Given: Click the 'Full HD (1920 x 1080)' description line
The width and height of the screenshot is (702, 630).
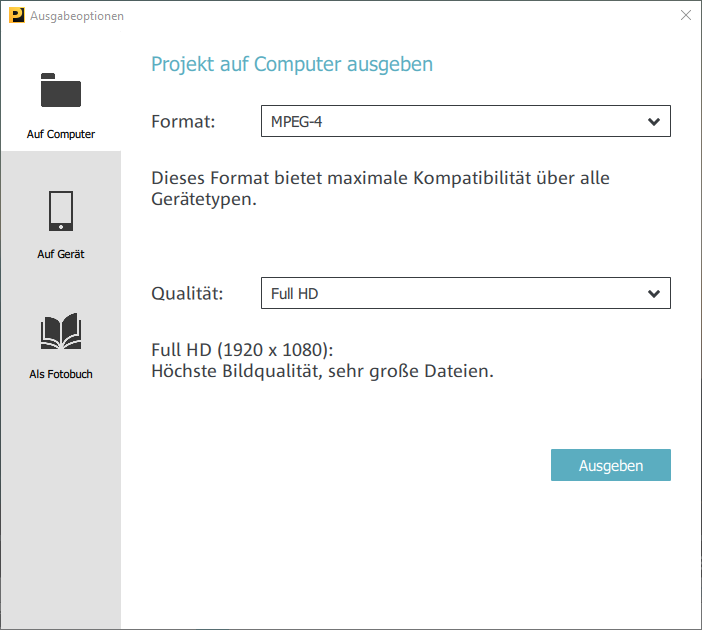Looking at the screenshot, I should pos(242,351).
